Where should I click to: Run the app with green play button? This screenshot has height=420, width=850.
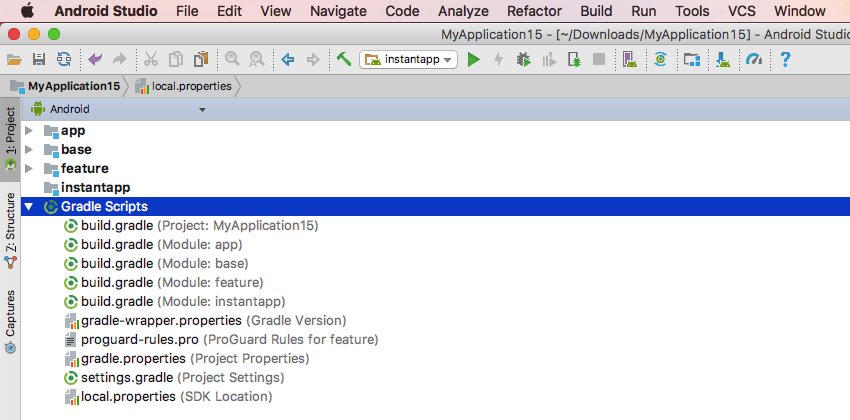click(x=474, y=60)
